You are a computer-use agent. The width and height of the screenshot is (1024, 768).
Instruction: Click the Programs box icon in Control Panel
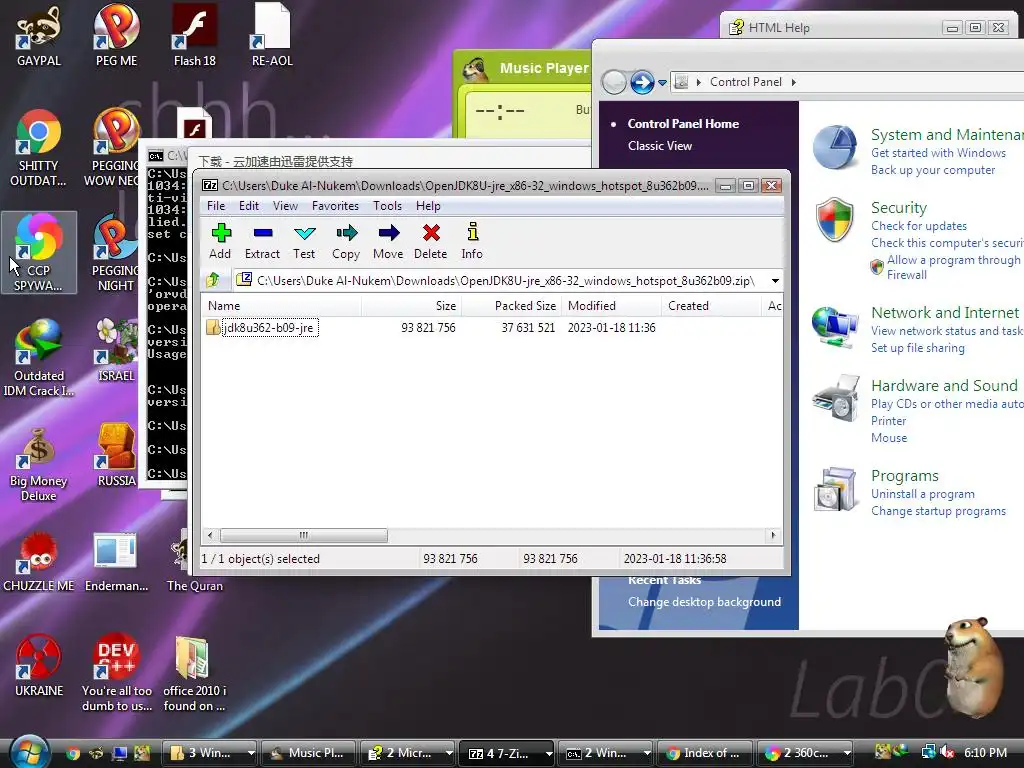(835, 488)
